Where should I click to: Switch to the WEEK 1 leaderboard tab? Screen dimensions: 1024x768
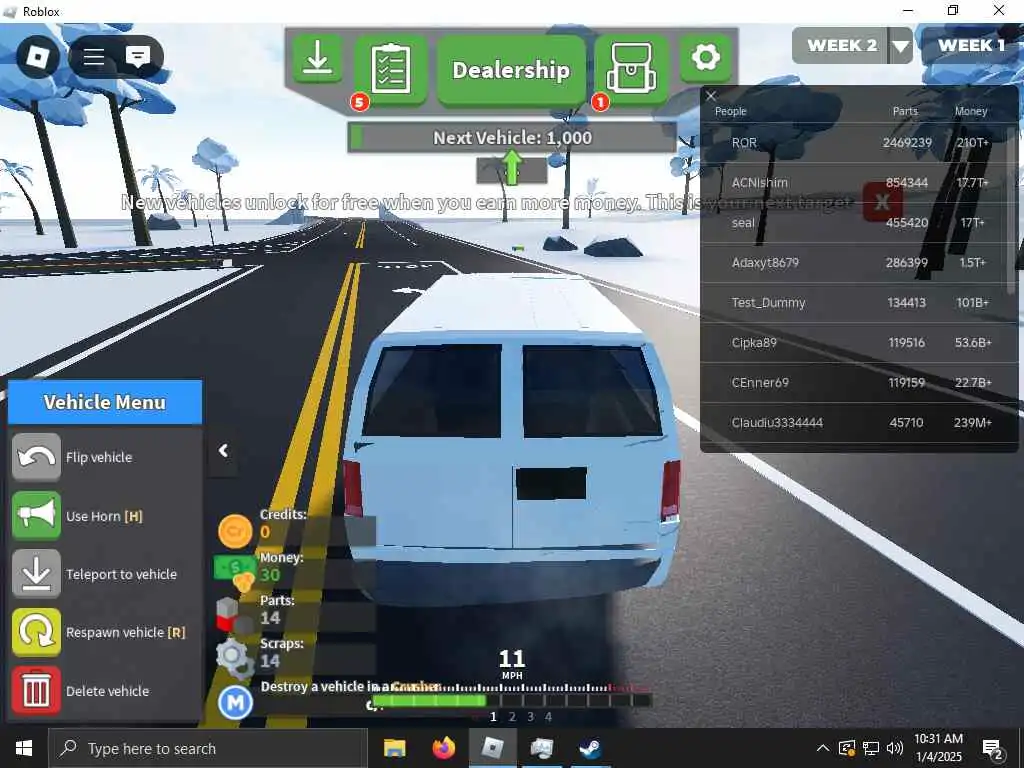972,46
